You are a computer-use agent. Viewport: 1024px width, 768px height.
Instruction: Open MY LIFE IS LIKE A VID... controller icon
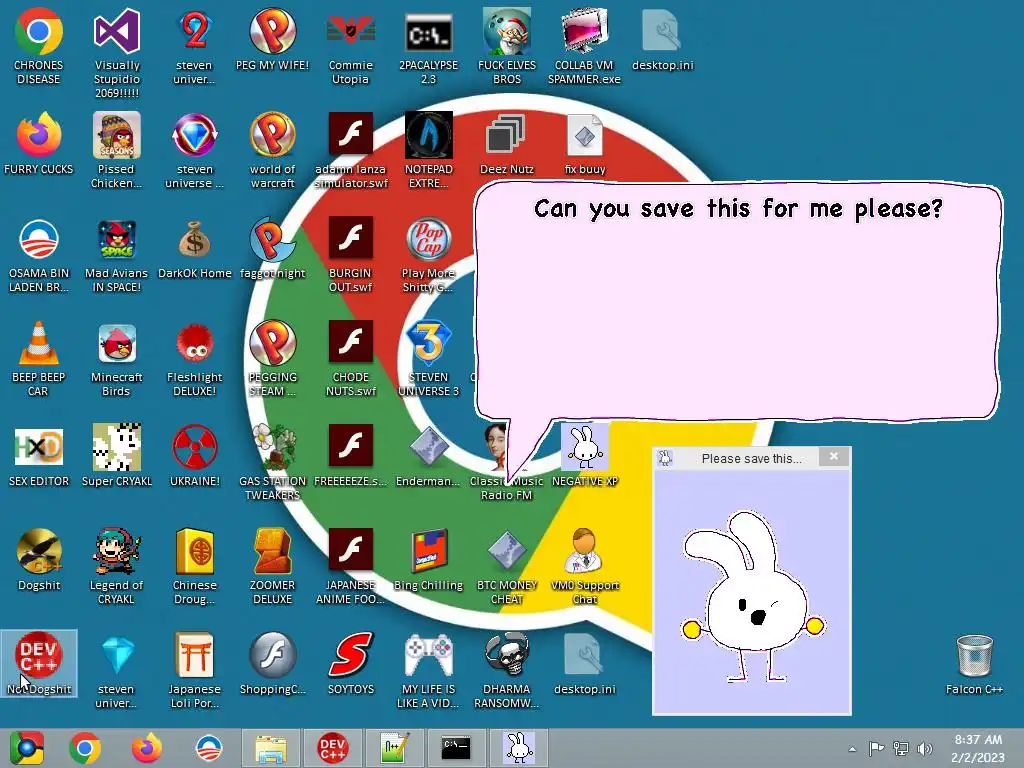pos(428,655)
